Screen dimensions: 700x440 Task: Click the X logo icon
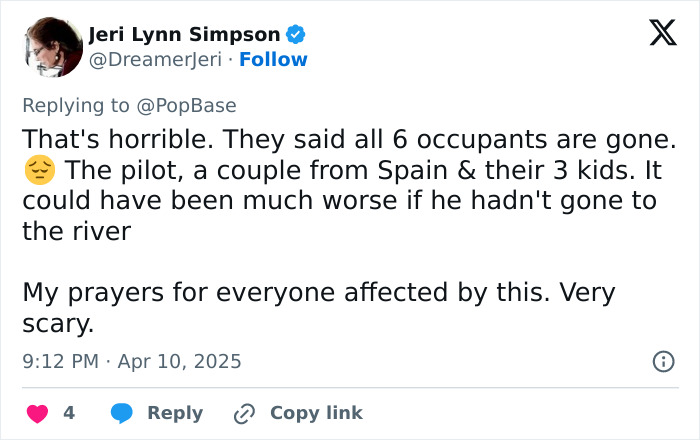coord(656,34)
